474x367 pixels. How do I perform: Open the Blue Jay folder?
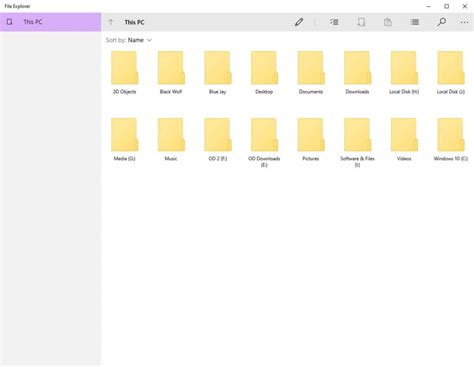coord(218,73)
